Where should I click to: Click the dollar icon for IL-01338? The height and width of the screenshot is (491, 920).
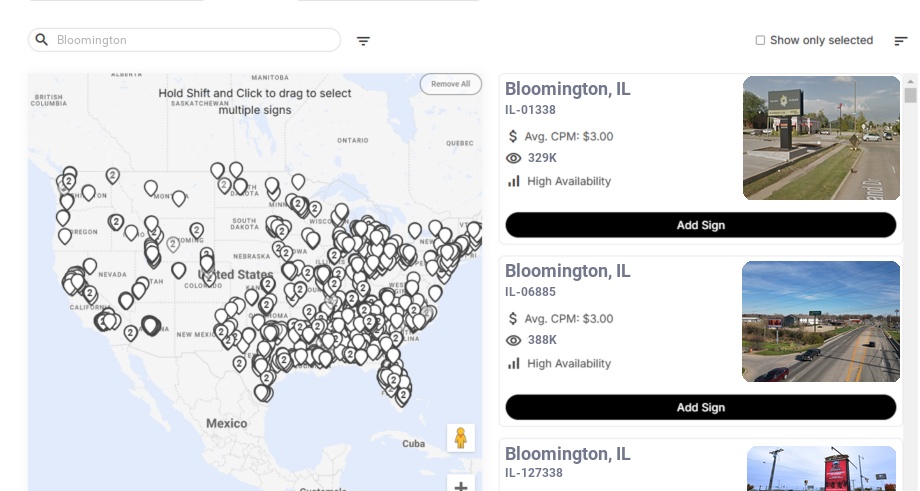514,136
